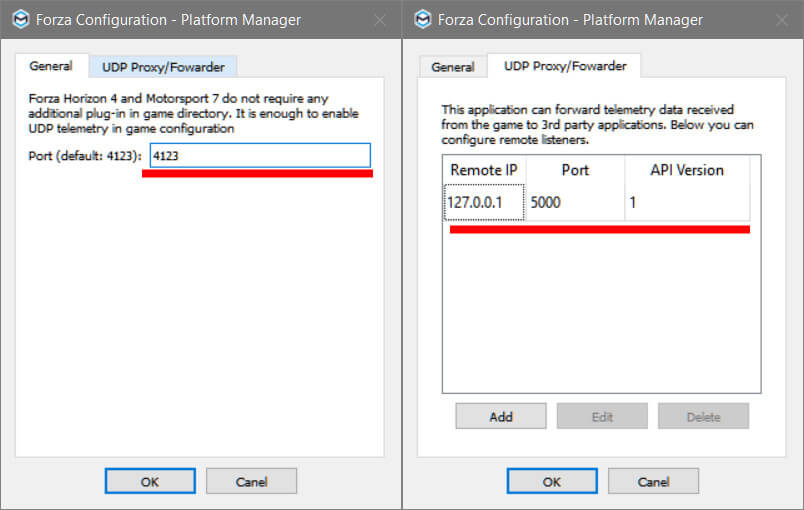Click the 'Port (default: 4123):' label
This screenshot has height=510, width=804.
pos(85,156)
